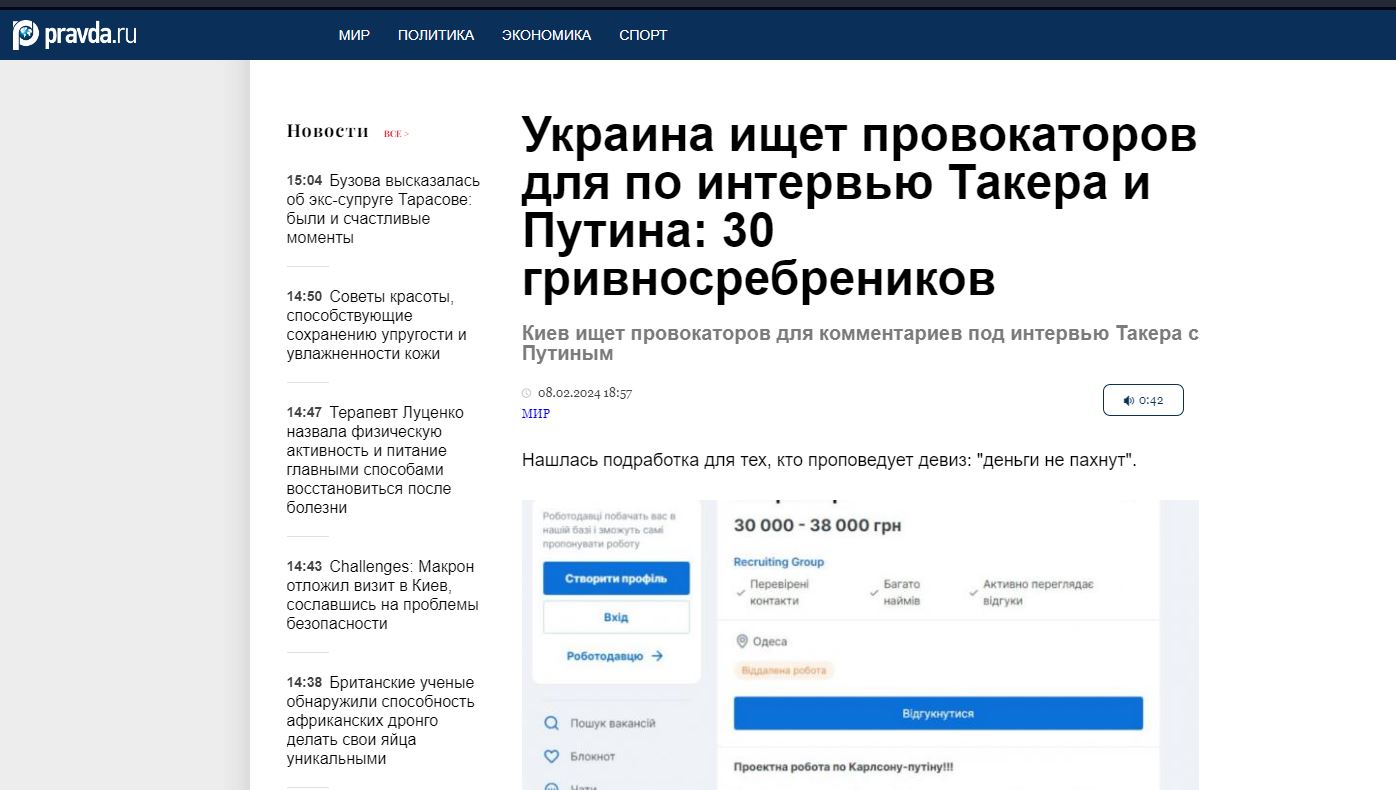The height and width of the screenshot is (790, 1396).
Task: Open the ЭКОНОМИКА menu section
Action: coord(546,35)
